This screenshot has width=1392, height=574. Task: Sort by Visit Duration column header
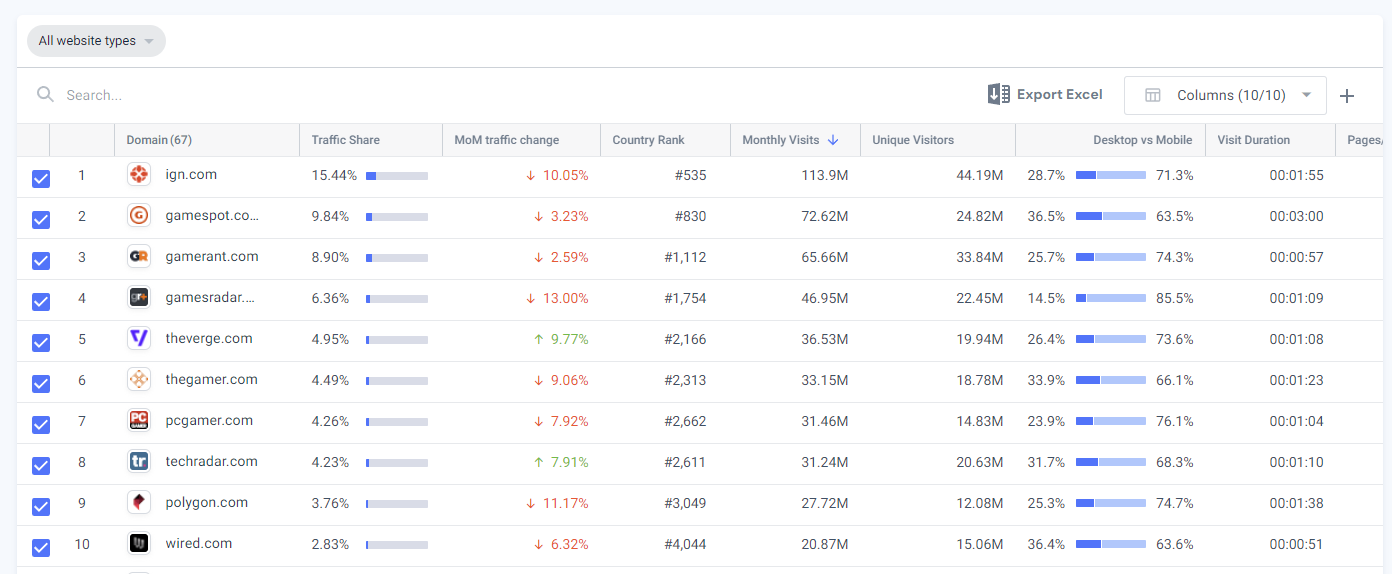tap(1254, 140)
